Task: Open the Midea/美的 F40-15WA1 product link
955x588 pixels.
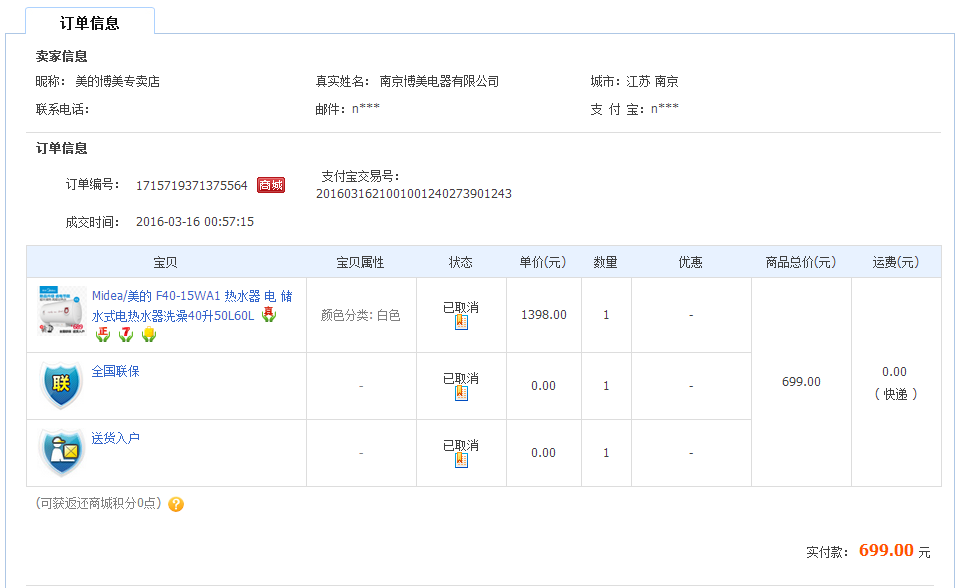Action: pos(192,305)
